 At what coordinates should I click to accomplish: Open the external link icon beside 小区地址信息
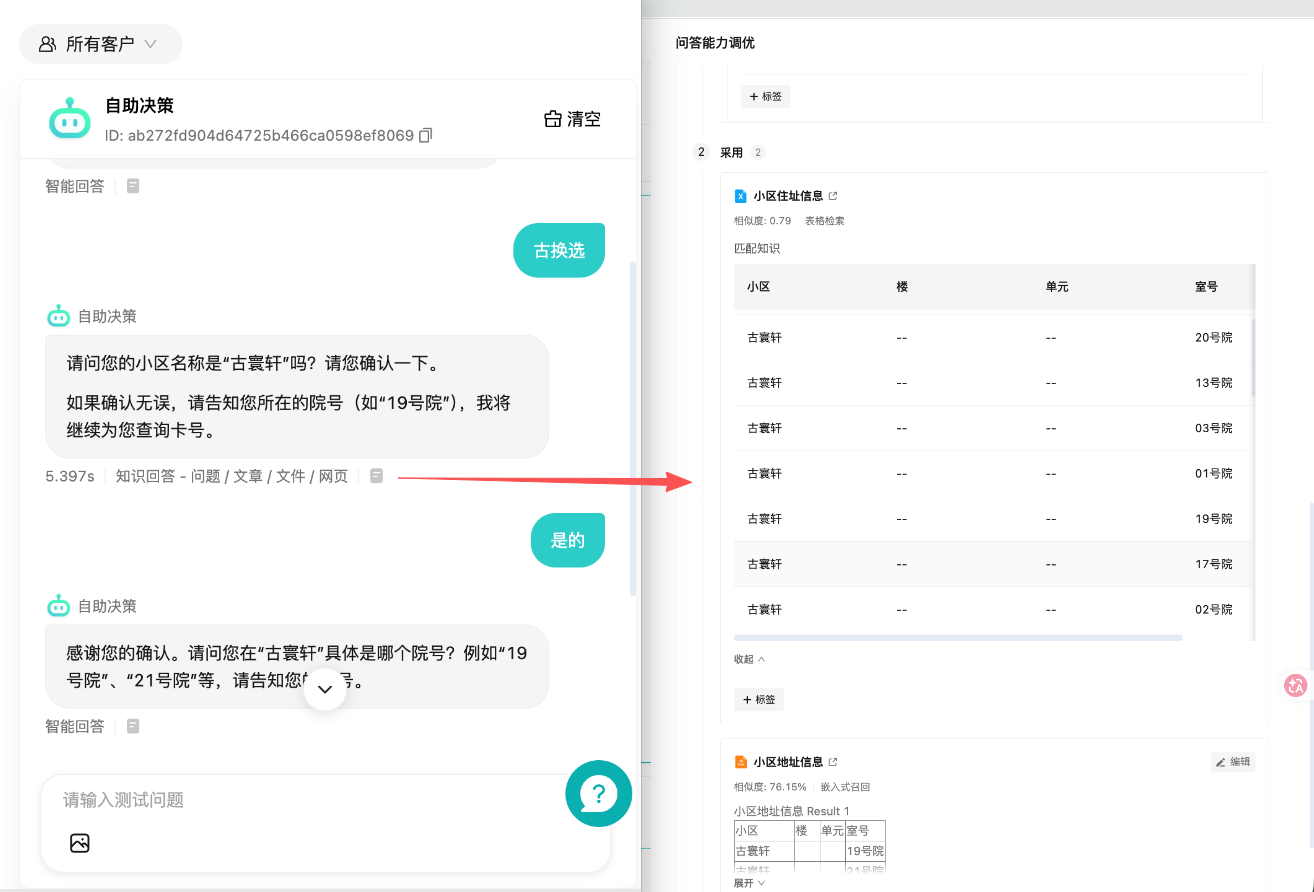coord(833,762)
